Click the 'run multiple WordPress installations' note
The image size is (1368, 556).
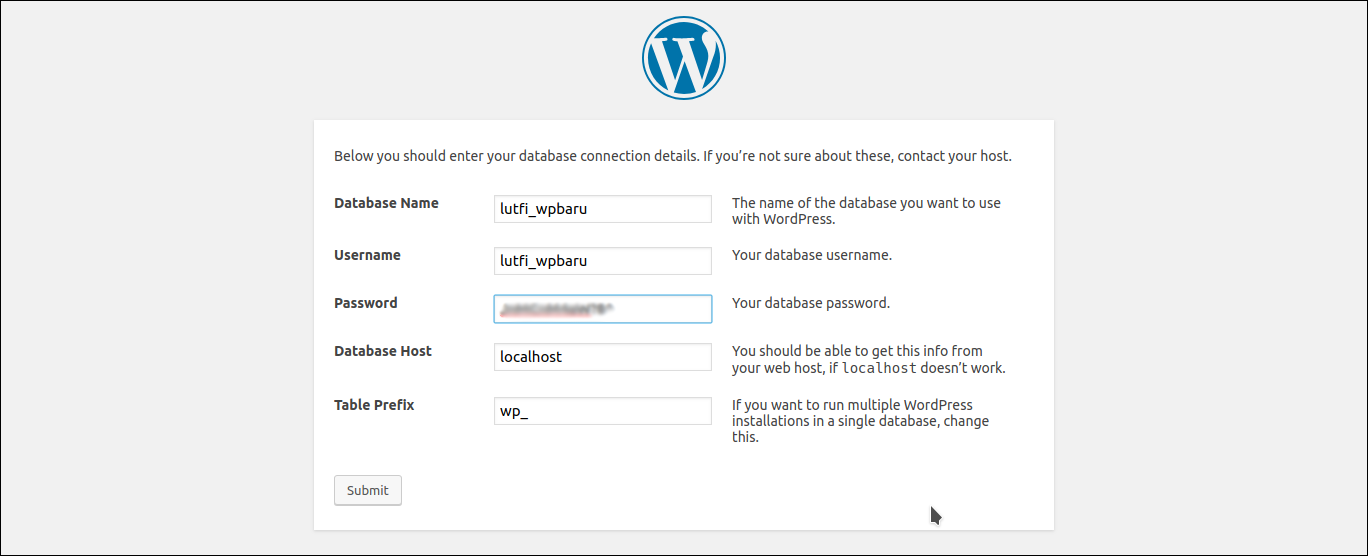[x=860, y=421]
